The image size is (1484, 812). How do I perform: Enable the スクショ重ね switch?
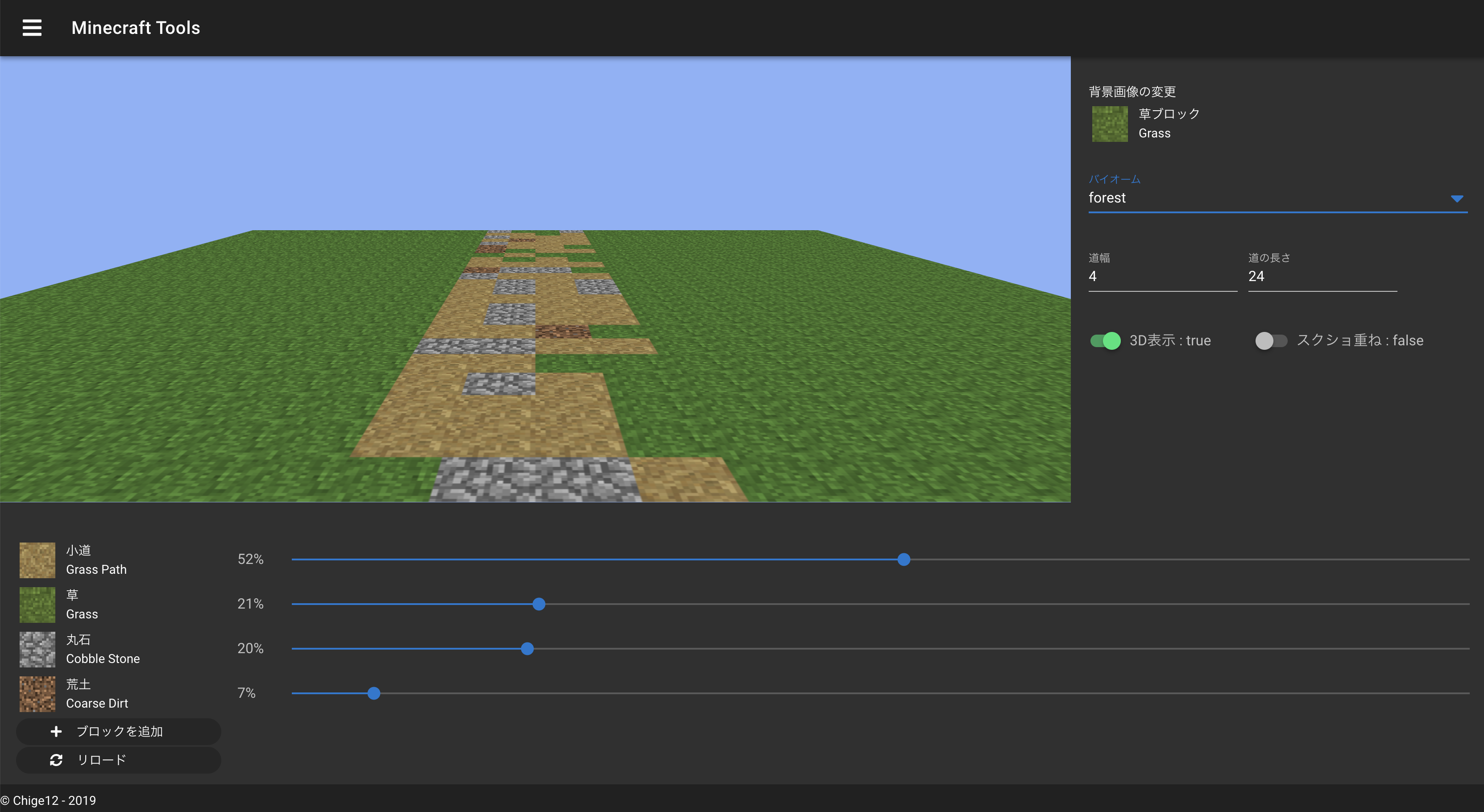pos(1271,341)
